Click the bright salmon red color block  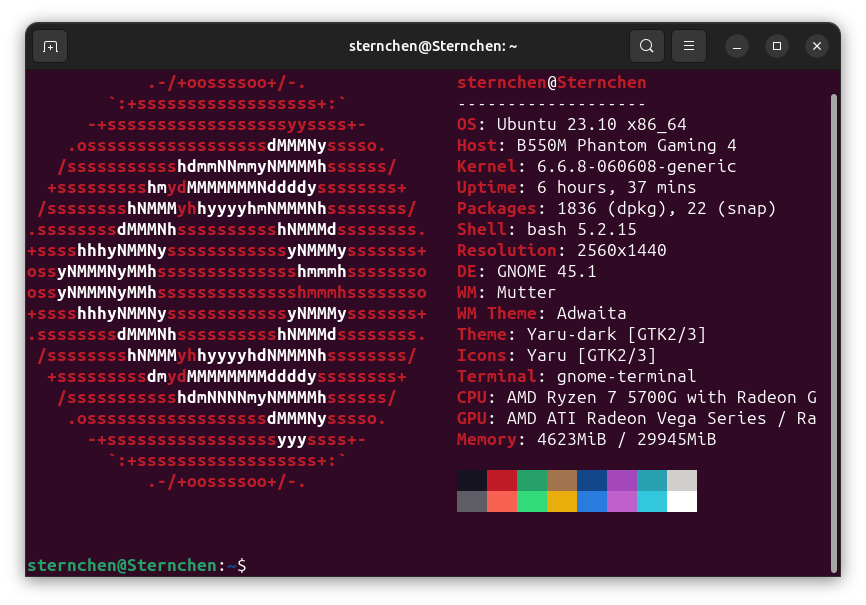502,502
